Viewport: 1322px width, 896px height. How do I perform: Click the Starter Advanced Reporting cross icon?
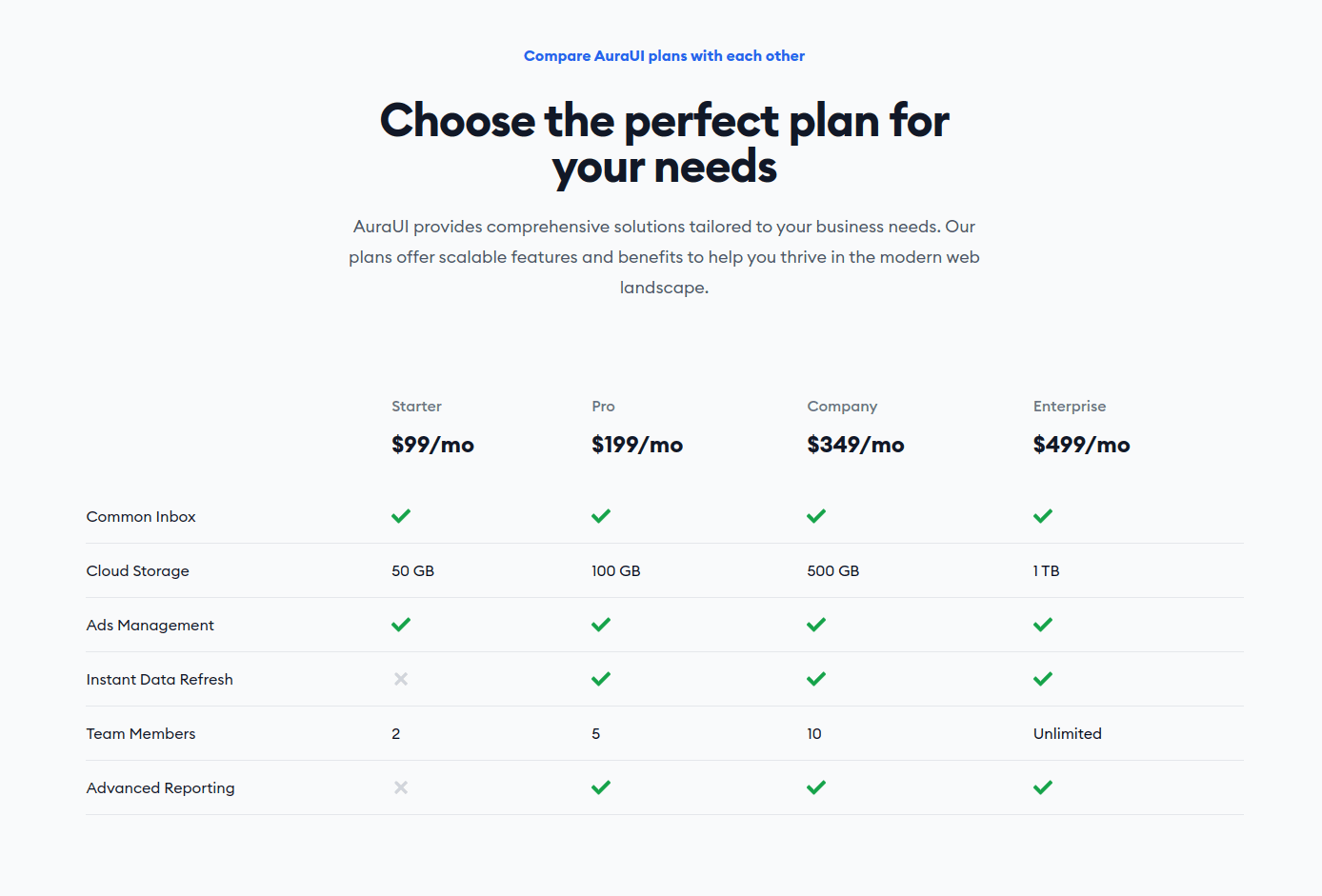[401, 787]
